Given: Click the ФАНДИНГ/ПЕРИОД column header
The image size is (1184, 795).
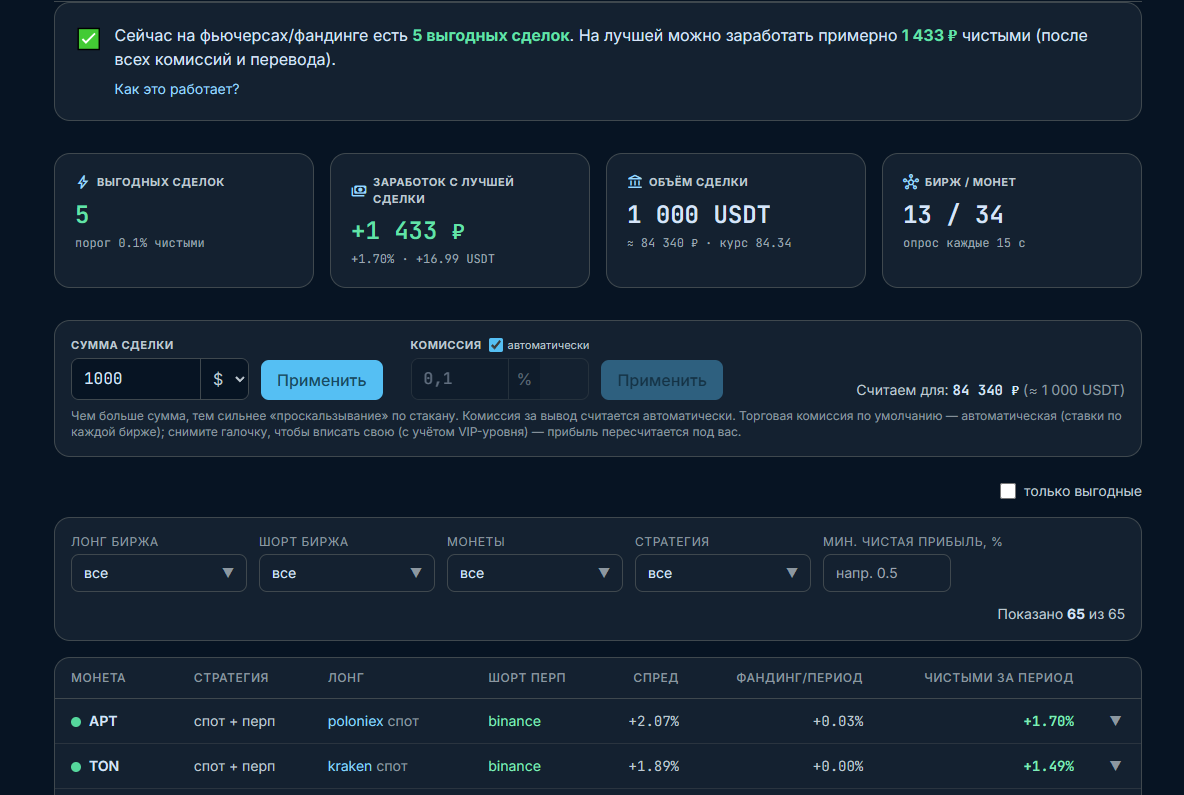Looking at the screenshot, I should click(x=799, y=678).
